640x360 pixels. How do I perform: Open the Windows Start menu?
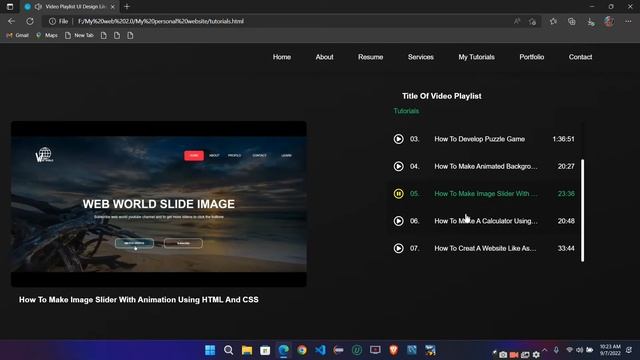pyautogui.click(x=210, y=350)
